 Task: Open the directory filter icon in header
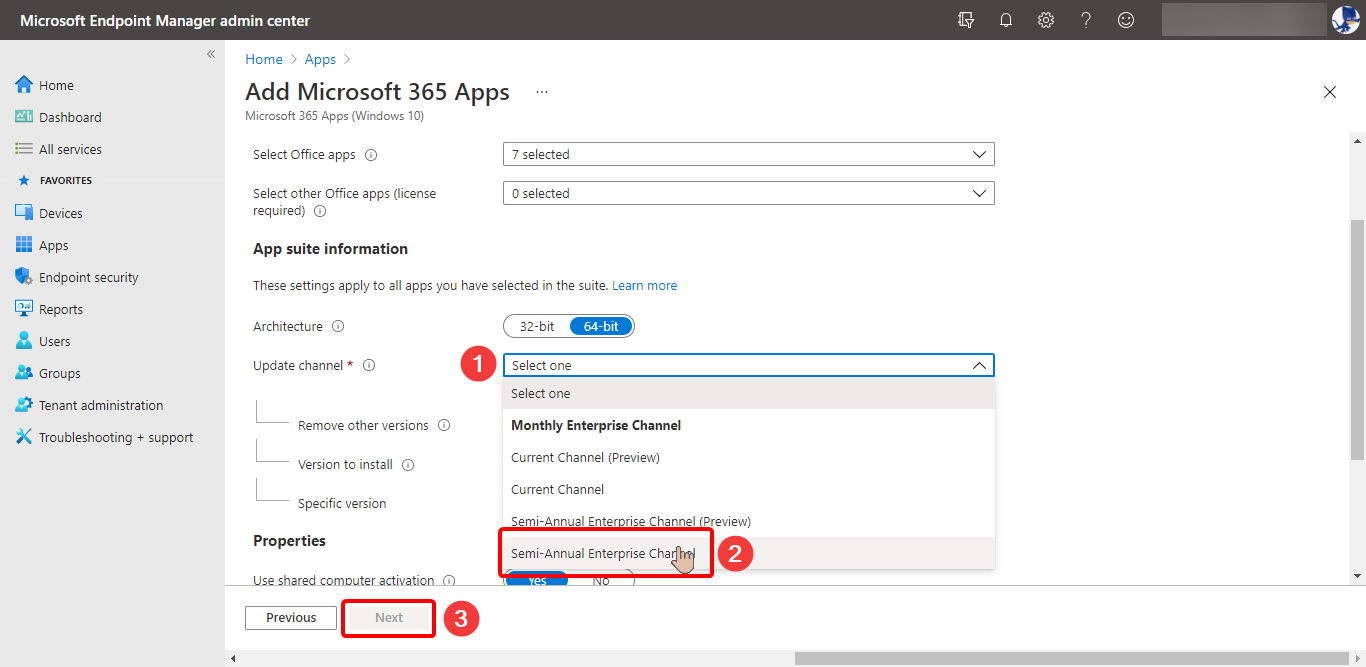[x=966, y=20]
